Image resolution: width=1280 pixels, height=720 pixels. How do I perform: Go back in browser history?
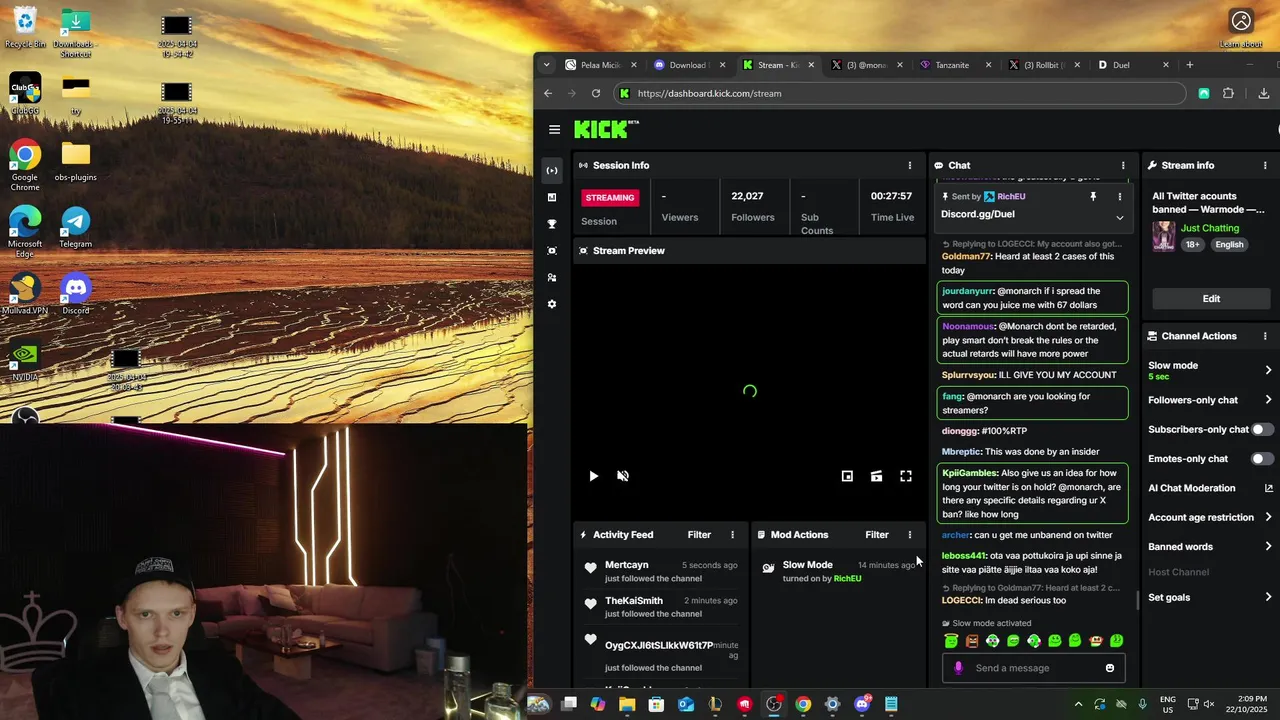click(548, 93)
